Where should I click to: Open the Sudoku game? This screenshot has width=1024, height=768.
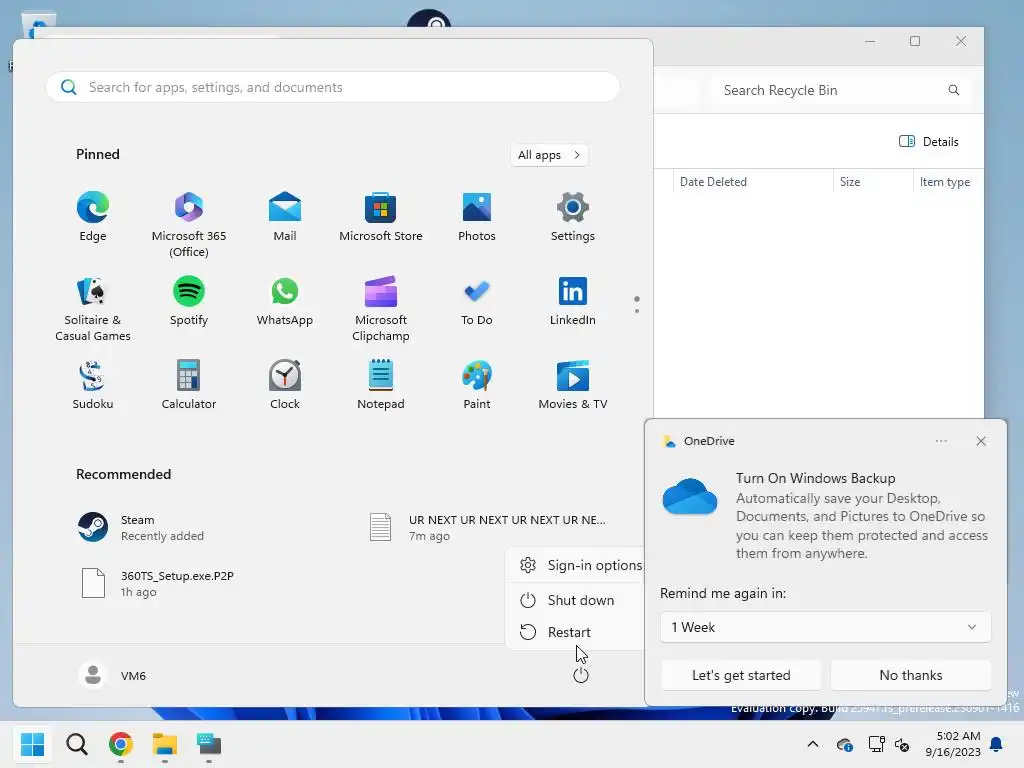pos(93,385)
